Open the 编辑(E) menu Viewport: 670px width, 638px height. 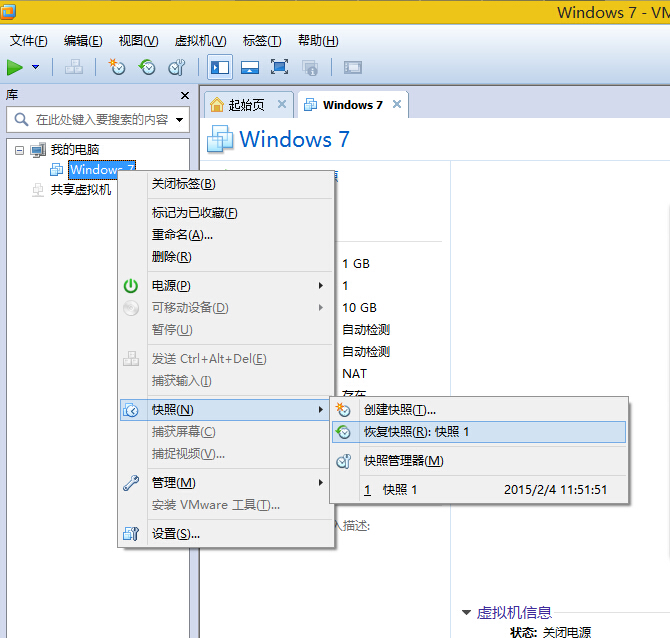pyautogui.click(x=83, y=41)
